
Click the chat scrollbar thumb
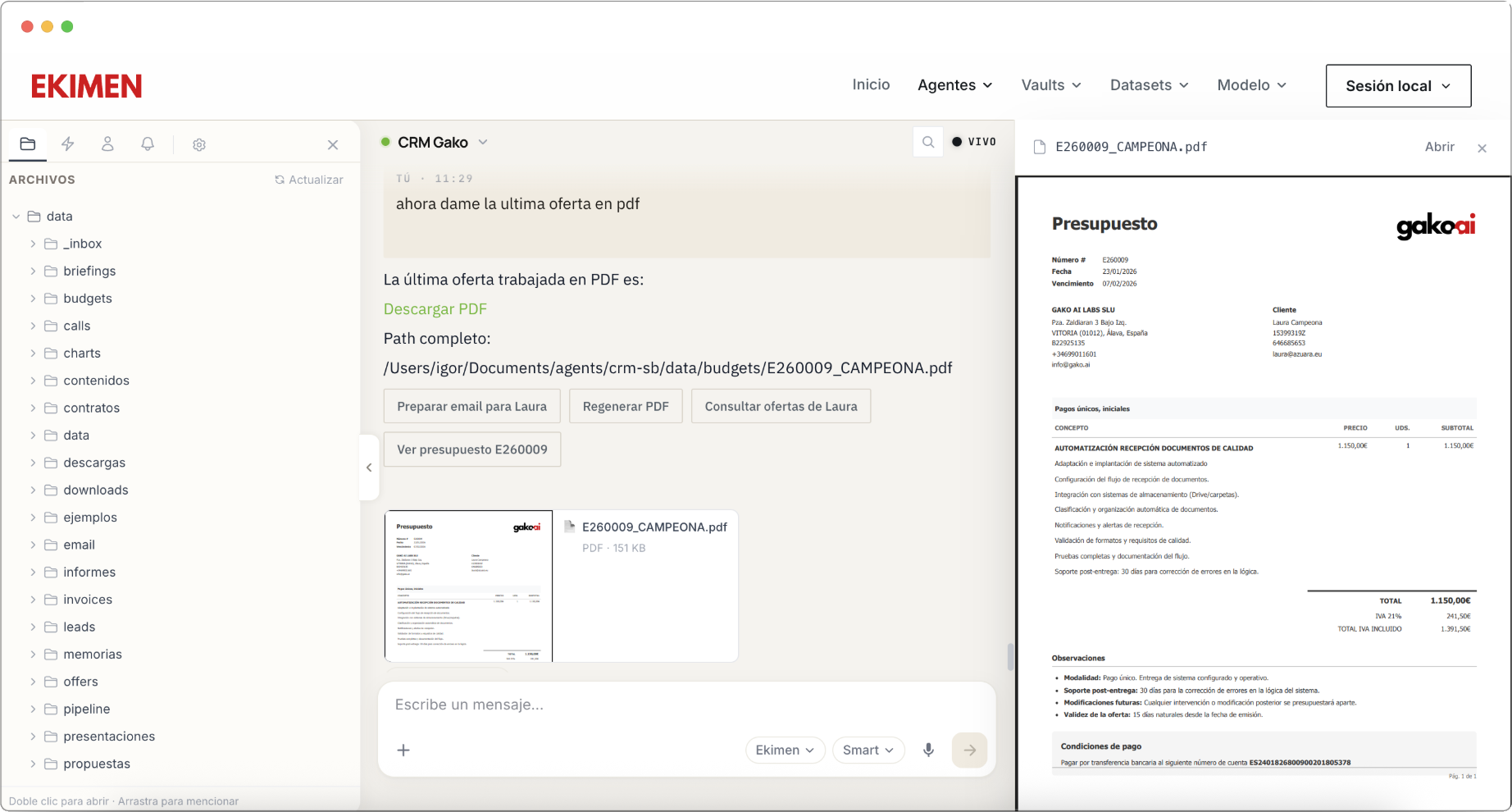1010,657
